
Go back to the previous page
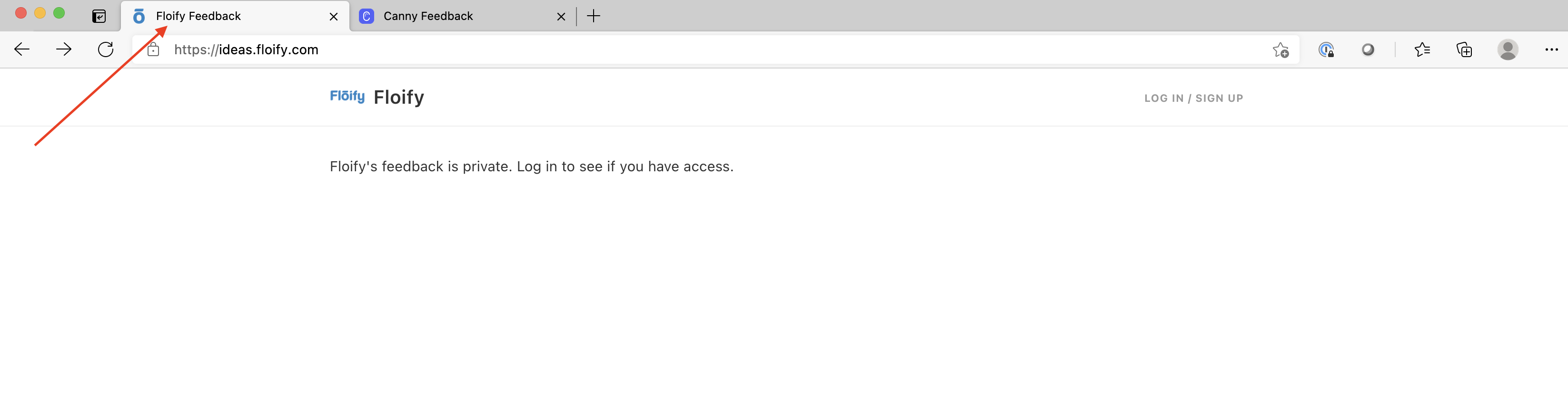pyautogui.click(x=22, y=49)
